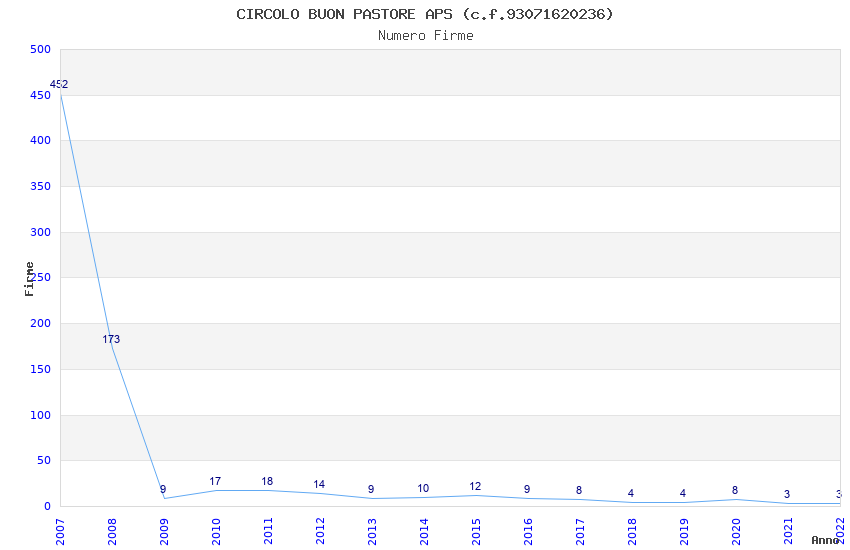Select the 173 data label at 2008
850x550 pixels.
(x=111, y=339)
